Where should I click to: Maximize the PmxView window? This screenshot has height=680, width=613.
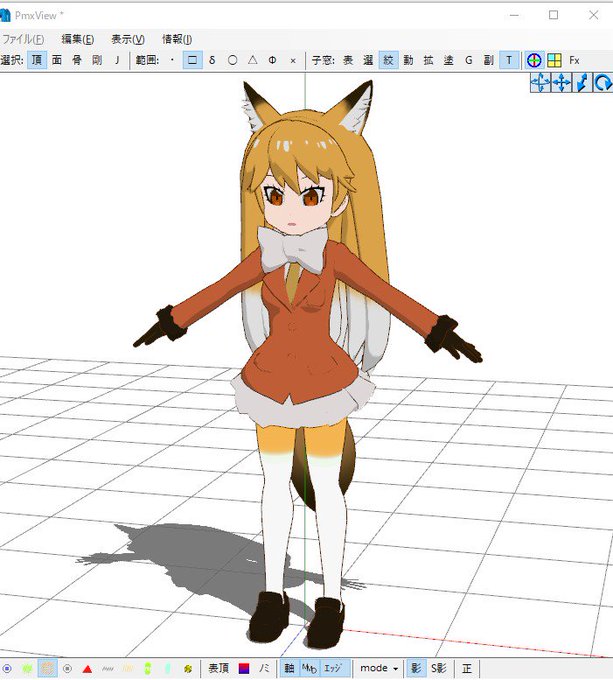point(554,15)
